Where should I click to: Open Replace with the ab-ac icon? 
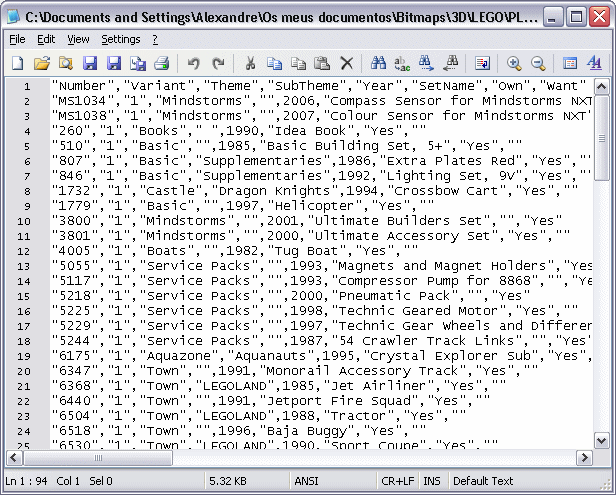402,63
